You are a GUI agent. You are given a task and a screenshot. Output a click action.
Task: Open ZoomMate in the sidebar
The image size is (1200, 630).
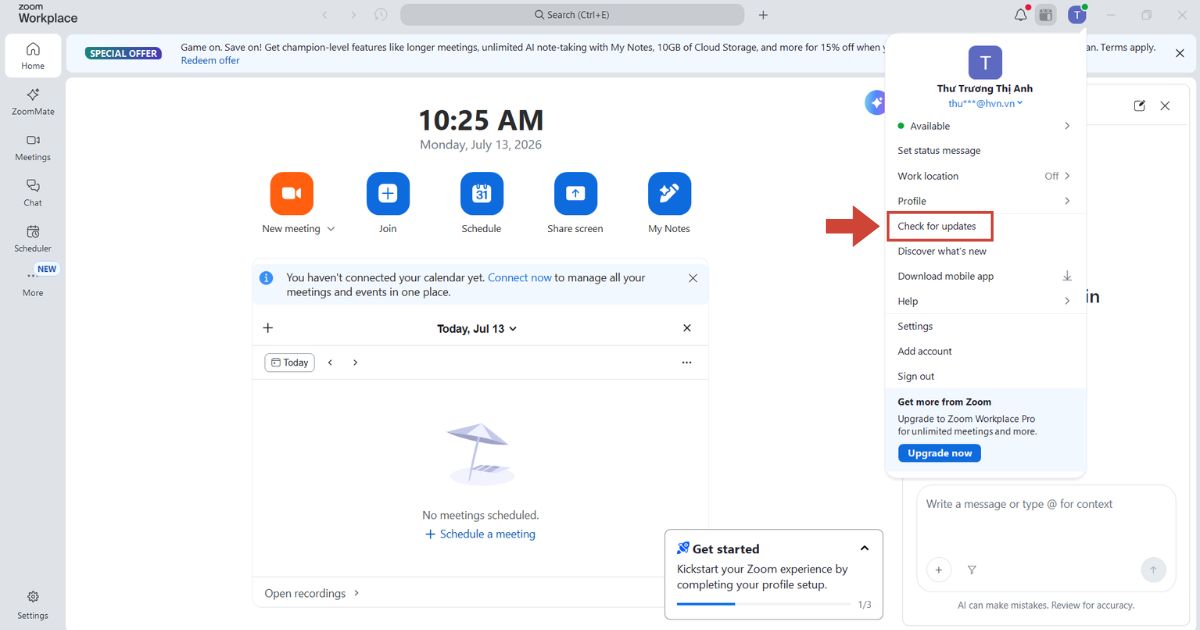(x=33, y=101)
